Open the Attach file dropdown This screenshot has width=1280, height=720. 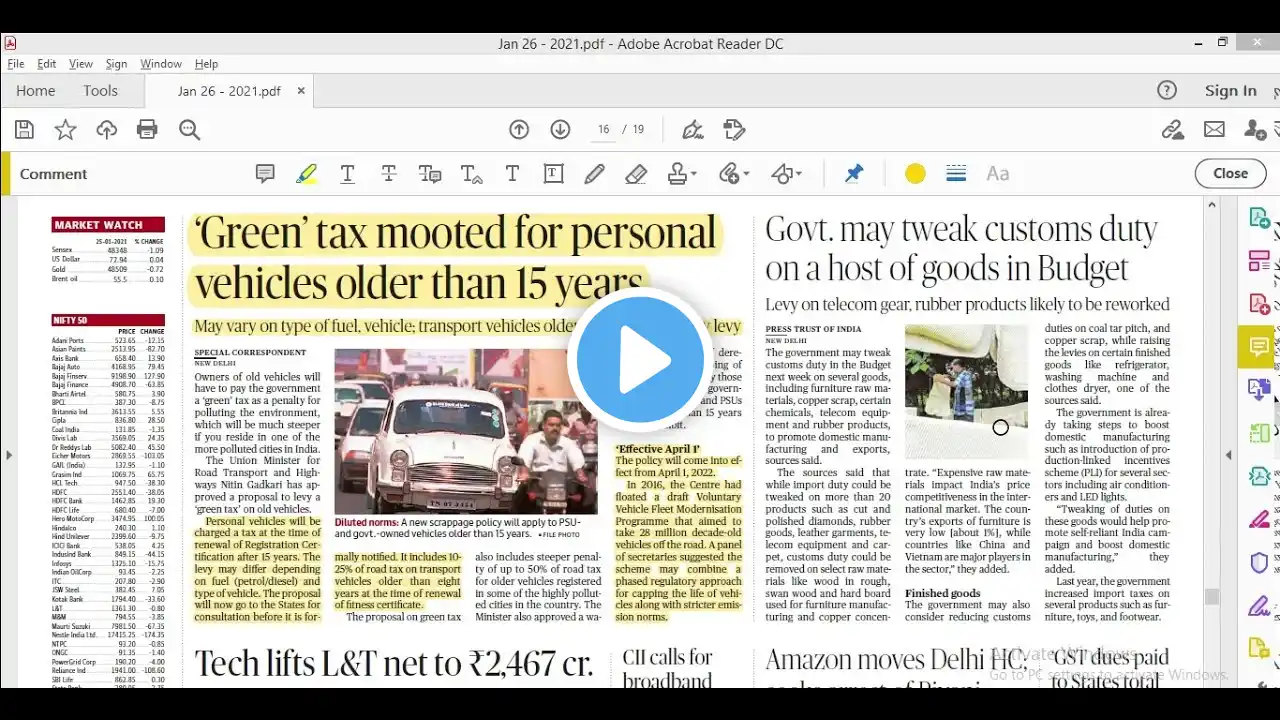734,174
